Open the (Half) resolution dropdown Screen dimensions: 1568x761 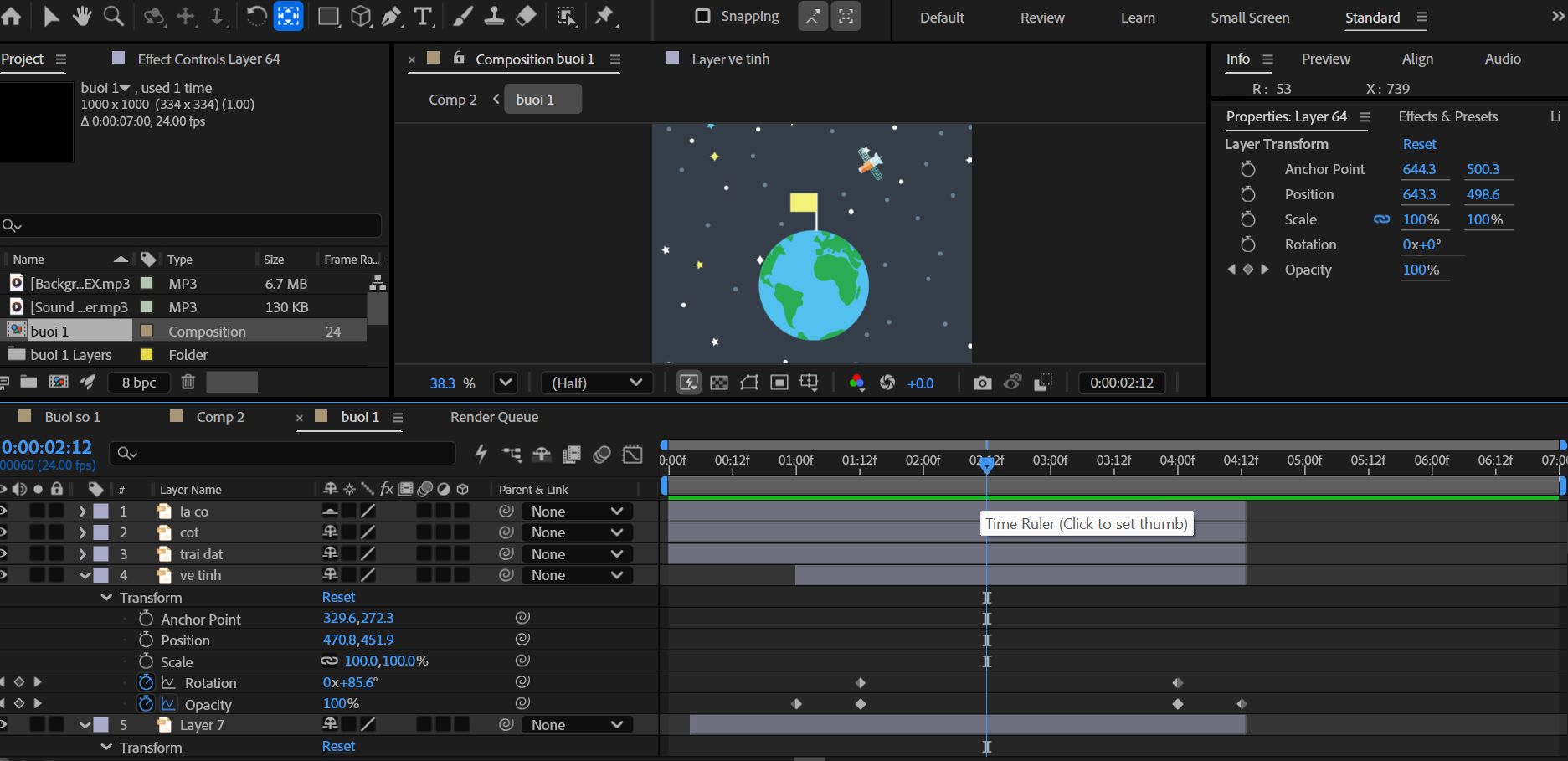[596, 383]
